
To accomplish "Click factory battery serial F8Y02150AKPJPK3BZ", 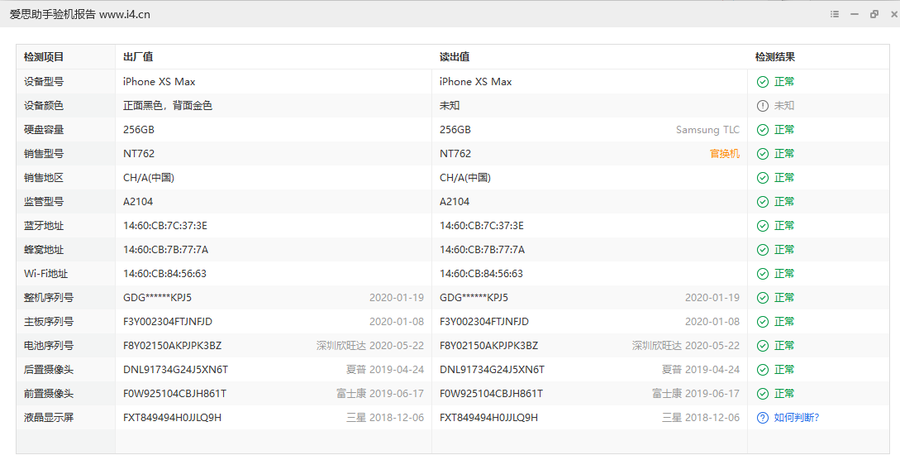I will pos(172,346).
